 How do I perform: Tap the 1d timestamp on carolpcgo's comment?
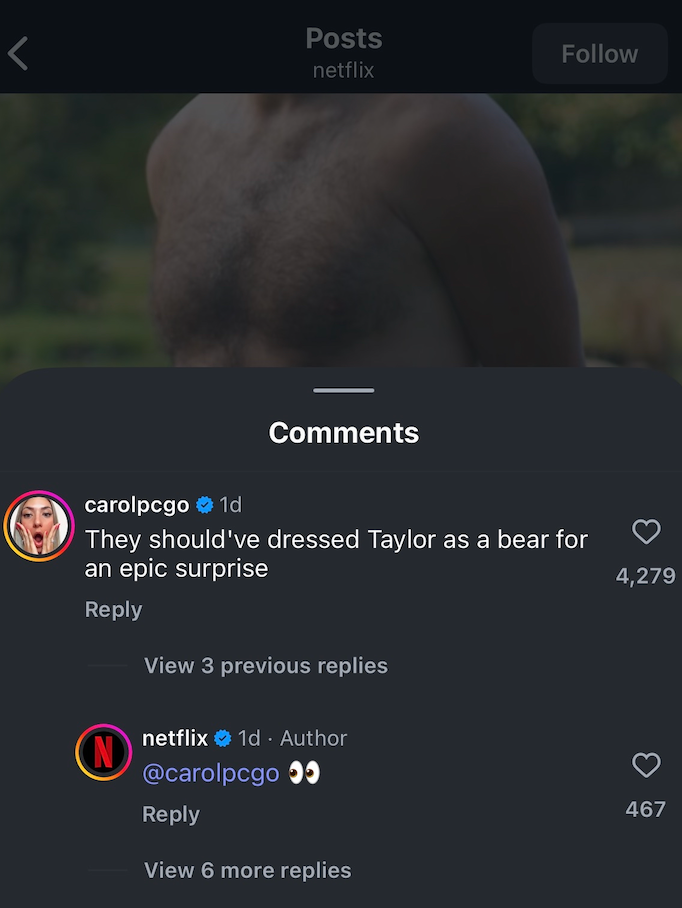pos(229,505)
